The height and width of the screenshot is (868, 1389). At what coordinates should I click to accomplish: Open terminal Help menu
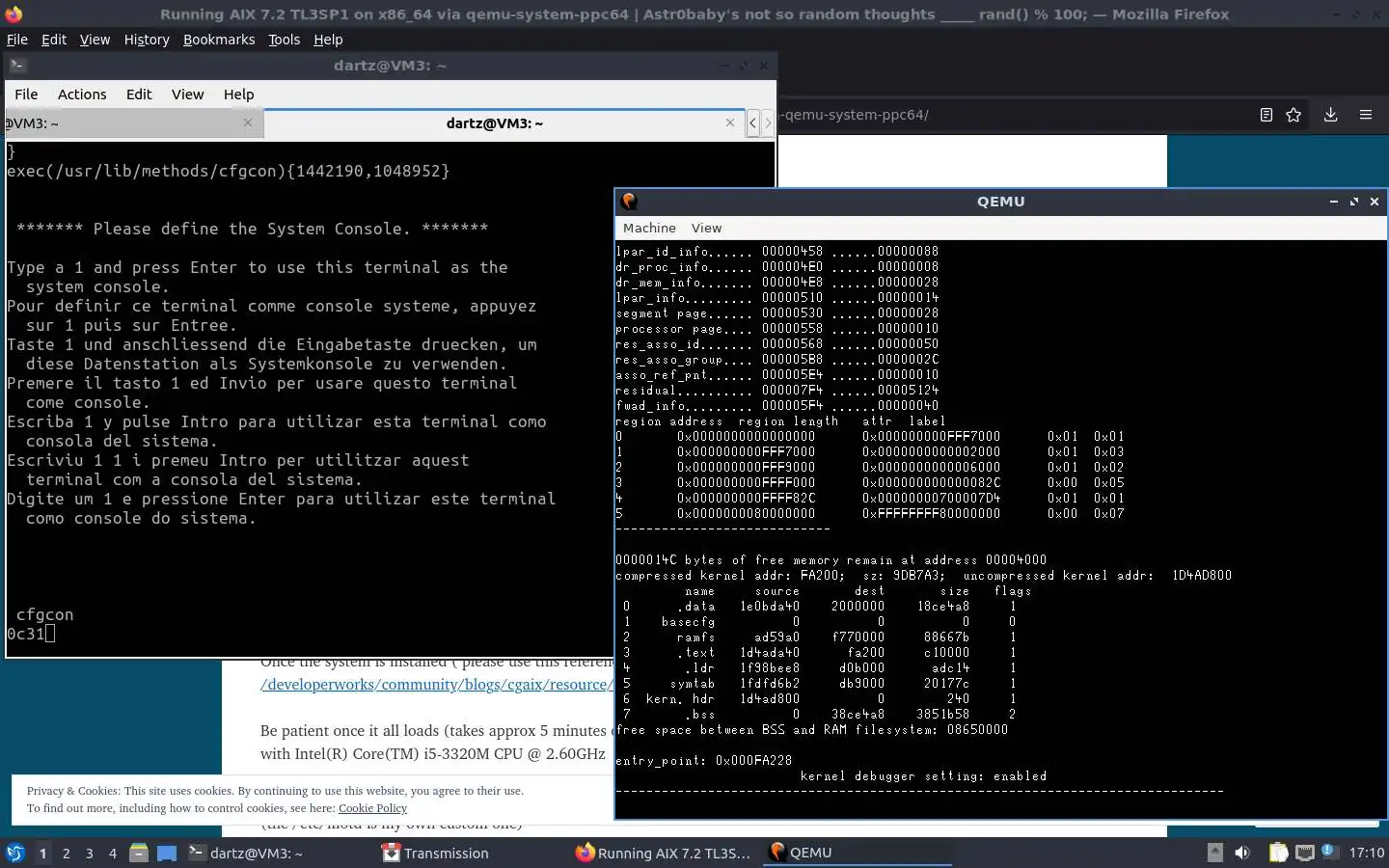coord(239,95)
